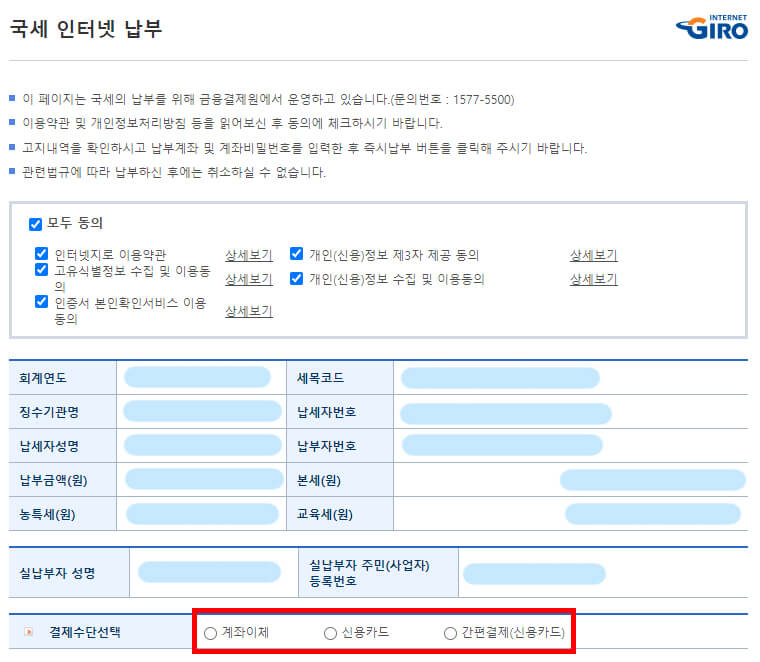This screenshot has height=662, width=760.
Task: Click the 실납부자 주민(사업자) 등록번호 value field
Action: [x=534, y=574]
